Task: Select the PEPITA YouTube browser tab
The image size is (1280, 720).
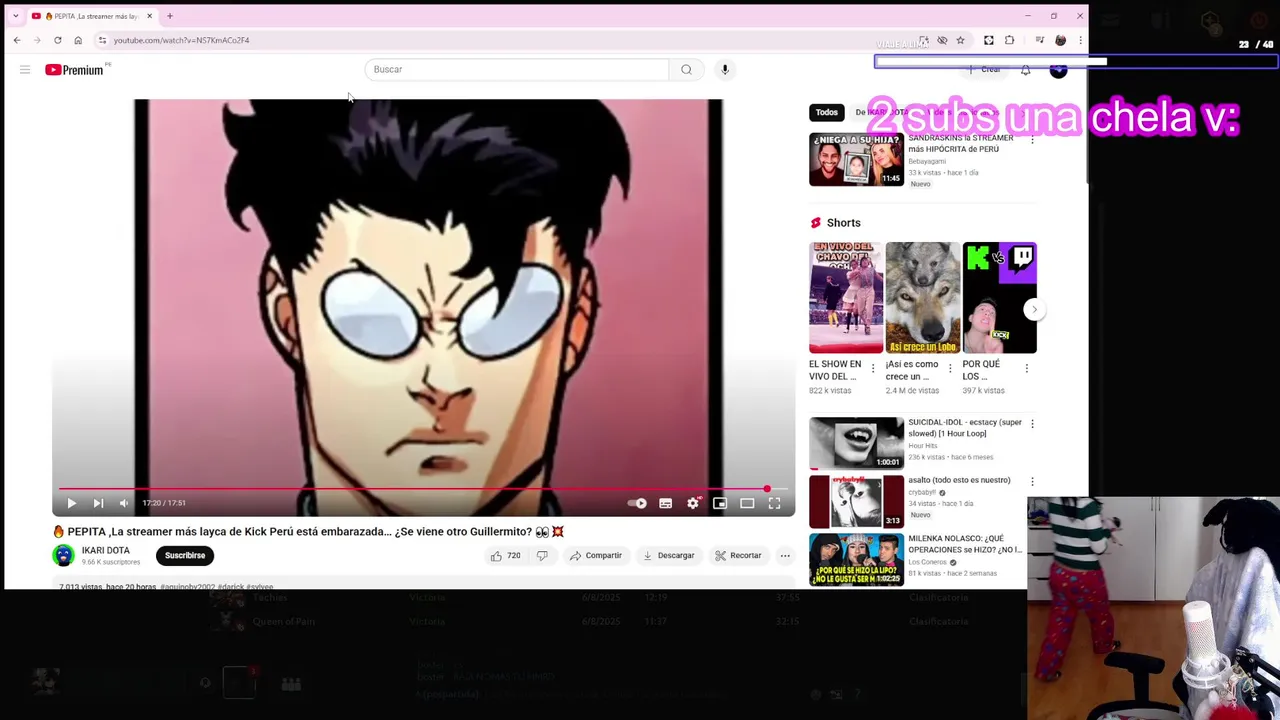Action: click(x=91, y=16)
